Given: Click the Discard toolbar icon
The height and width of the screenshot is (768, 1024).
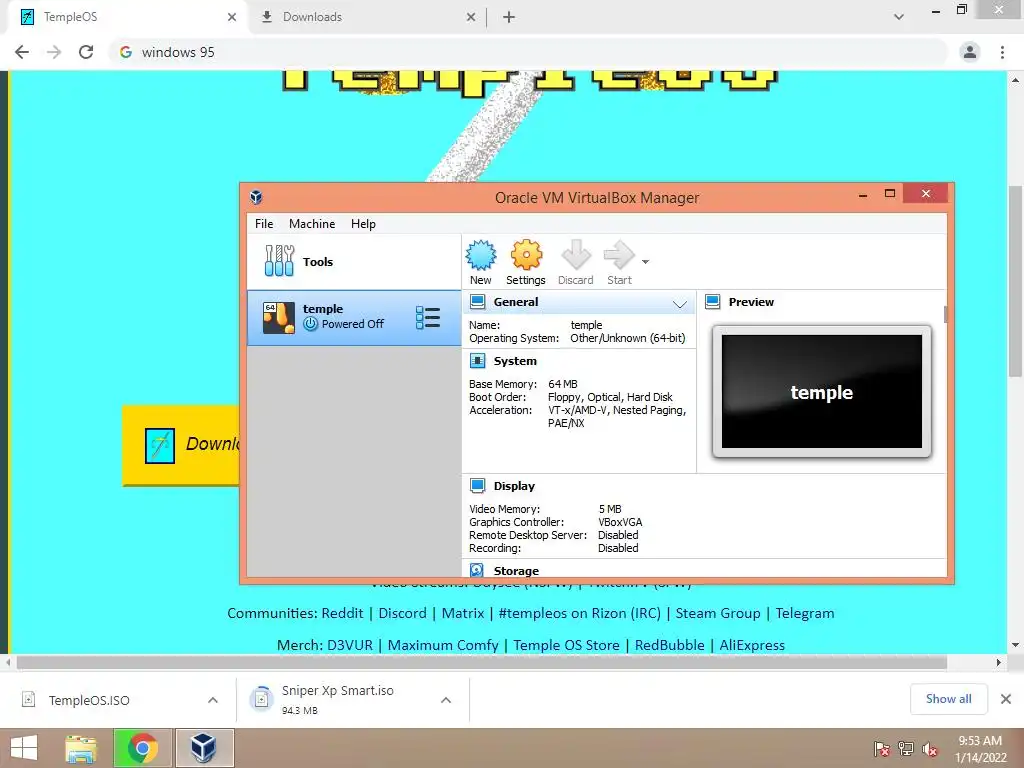Looking at the screenshot, I should [x=575, y=255].
